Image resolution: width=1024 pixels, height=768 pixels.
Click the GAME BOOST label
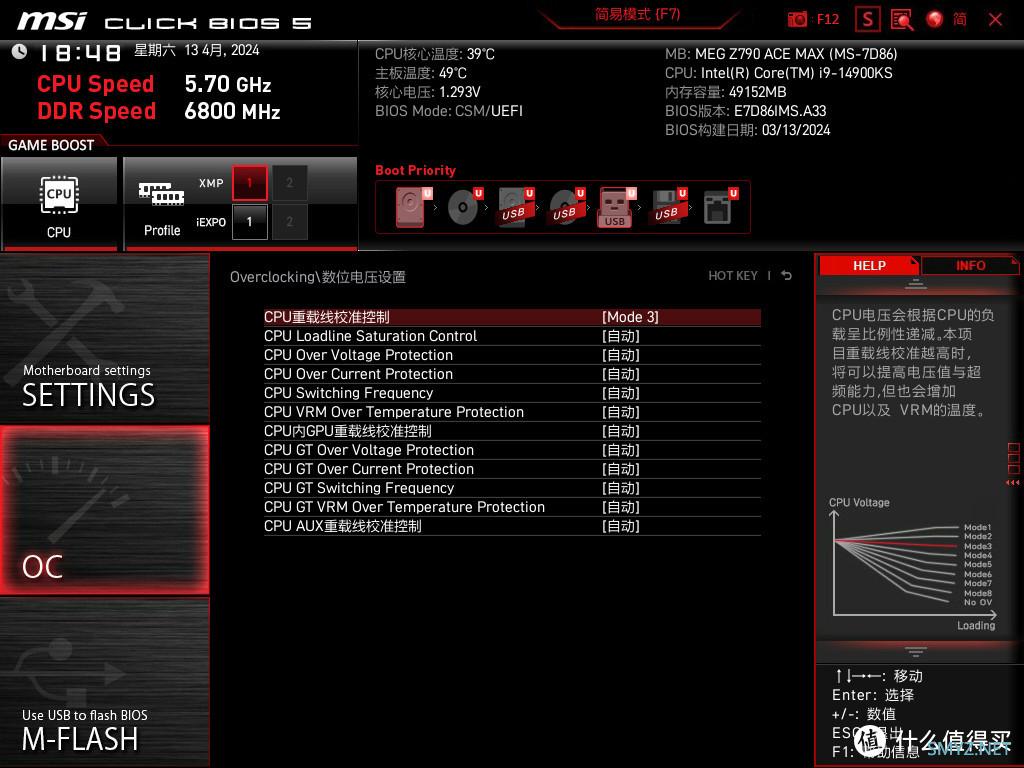tap(51, 145)
